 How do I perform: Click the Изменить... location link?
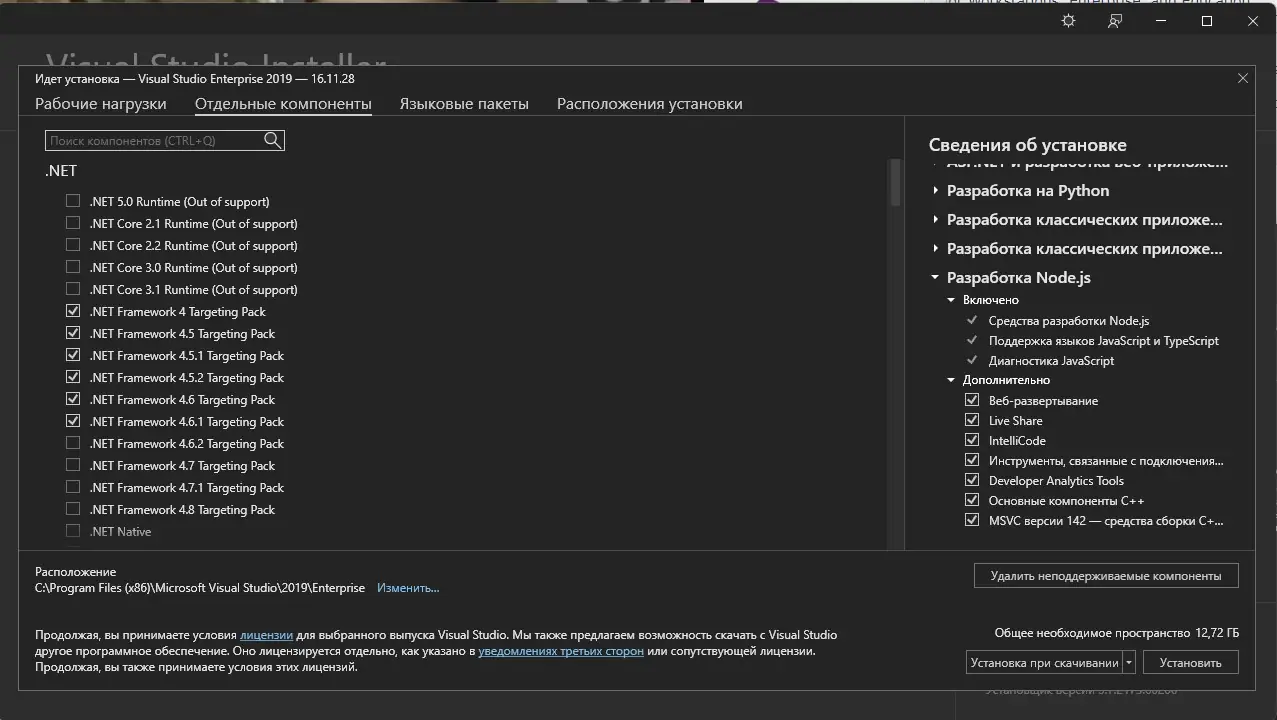coord(408,588)
